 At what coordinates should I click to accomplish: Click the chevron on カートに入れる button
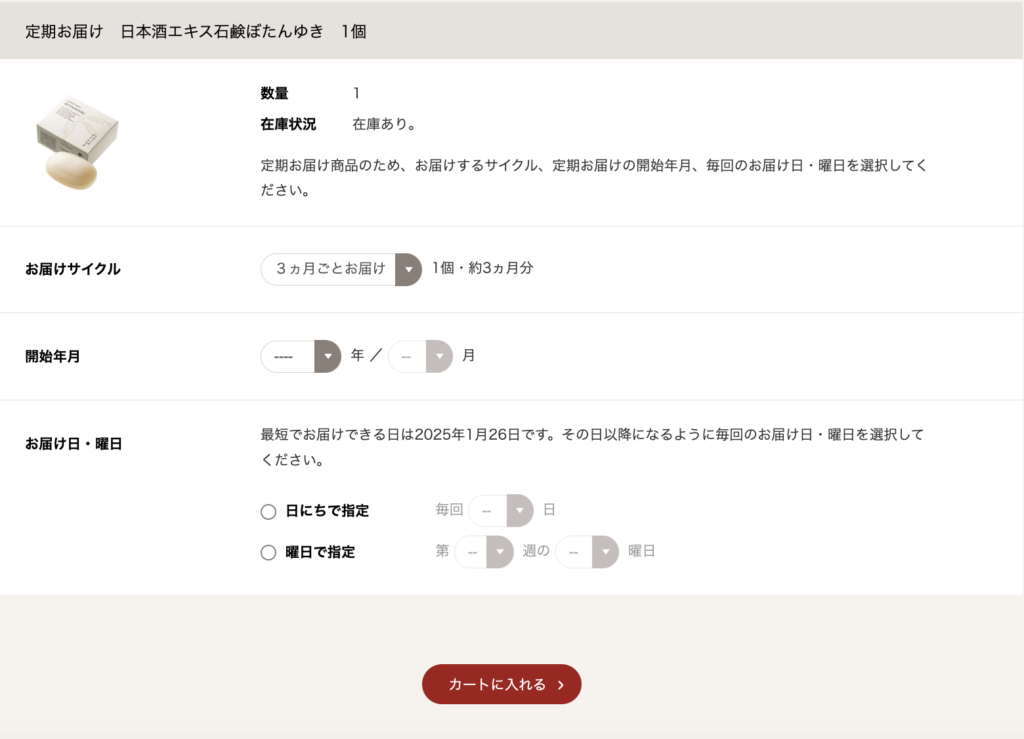(560, 685)
